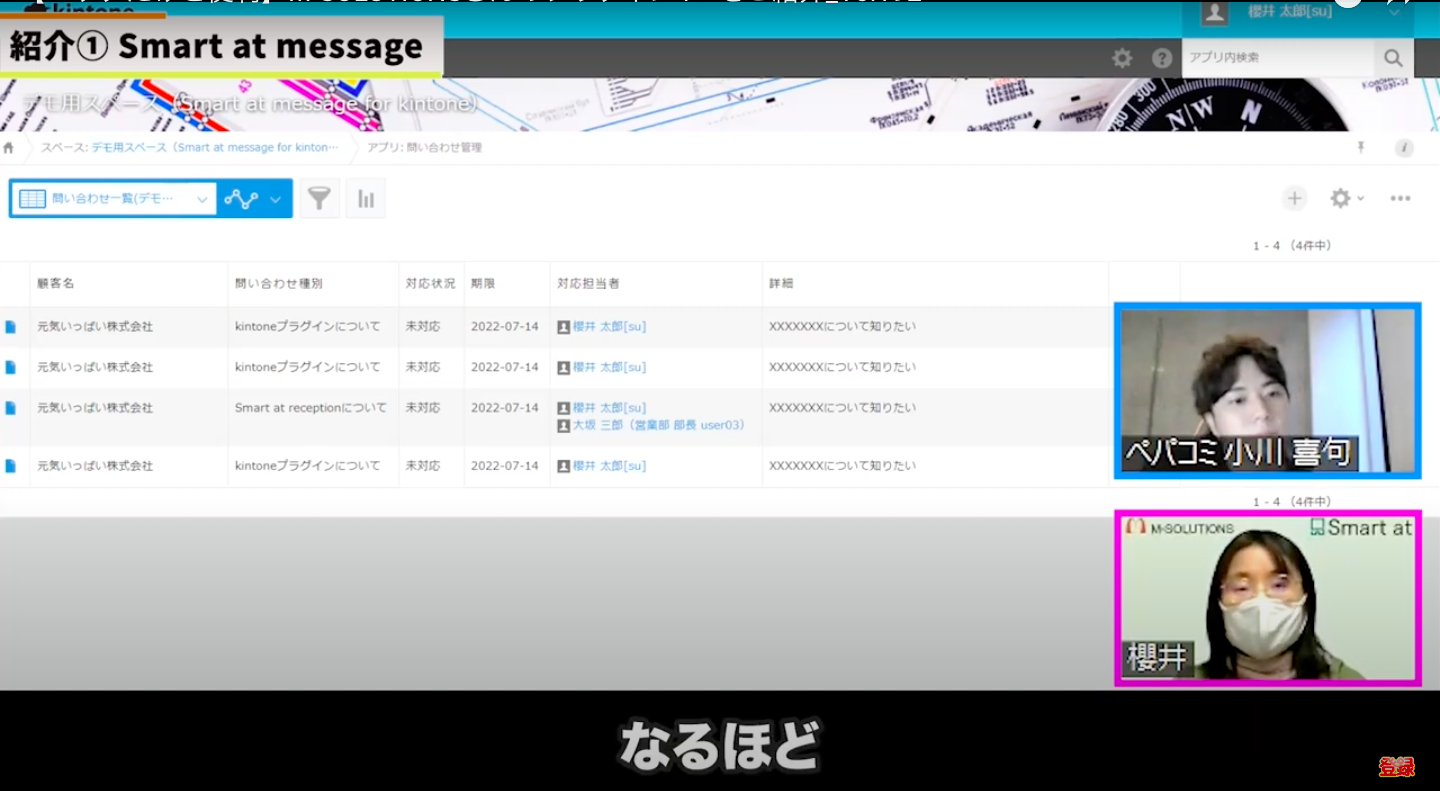Click the search magnifier icon

1393,59
